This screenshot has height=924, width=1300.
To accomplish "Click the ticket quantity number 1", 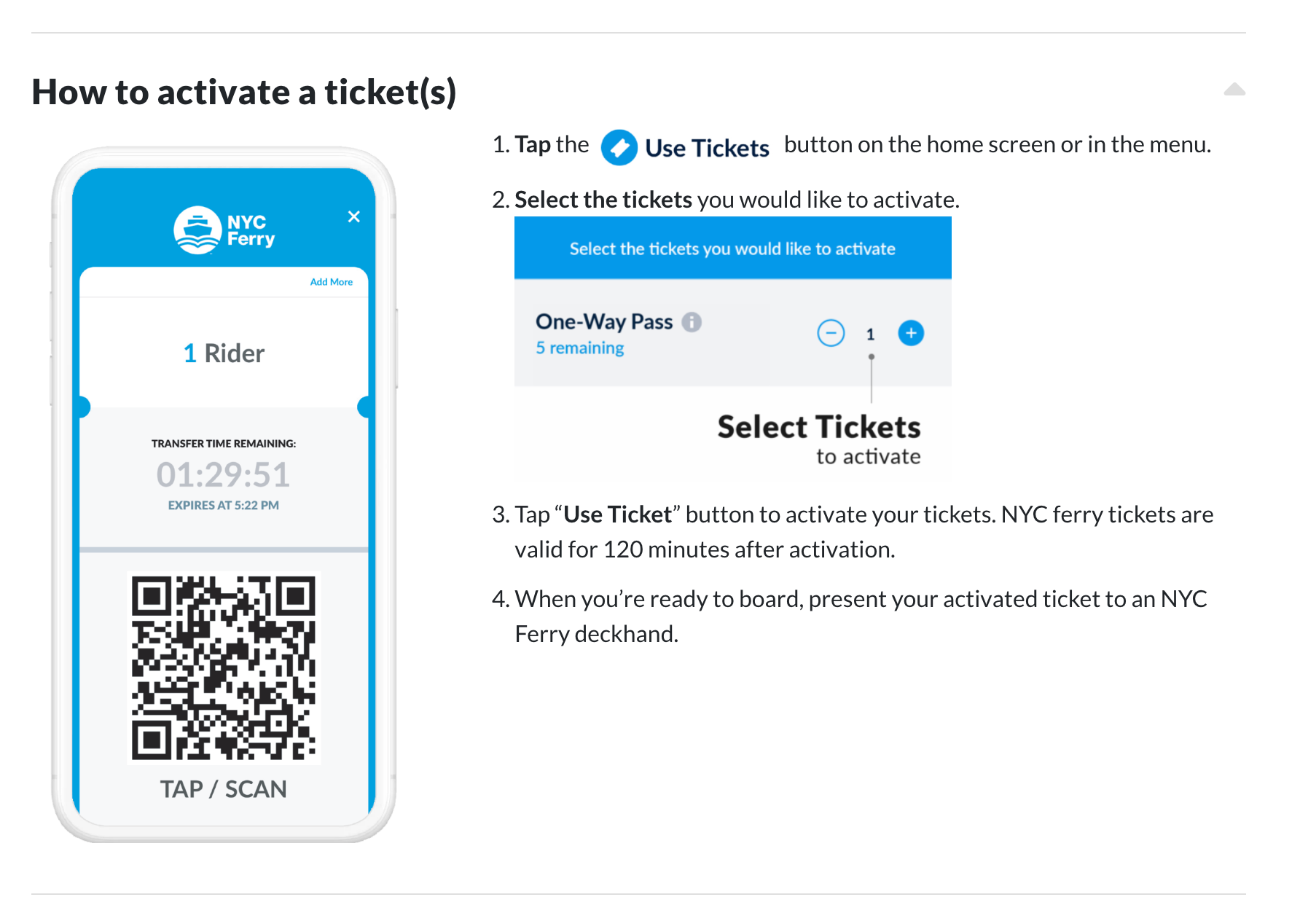I will (x=870, y=334).
